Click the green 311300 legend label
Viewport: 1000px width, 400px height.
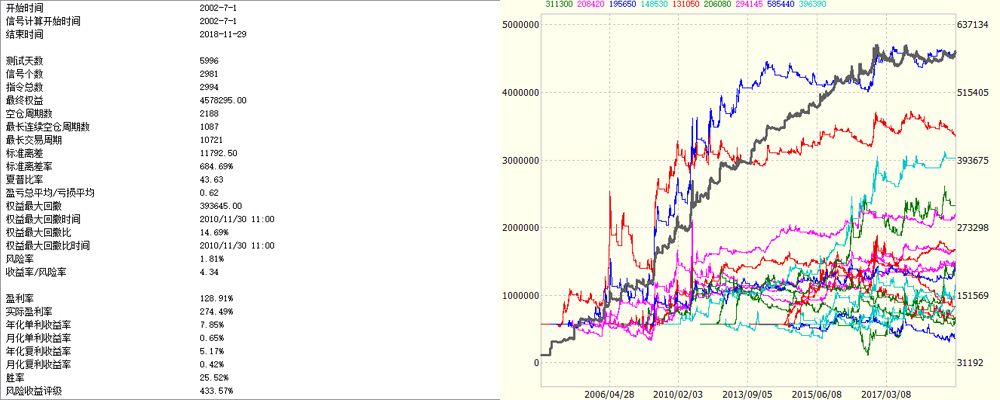pyautogui.click(x=561, y=5)
